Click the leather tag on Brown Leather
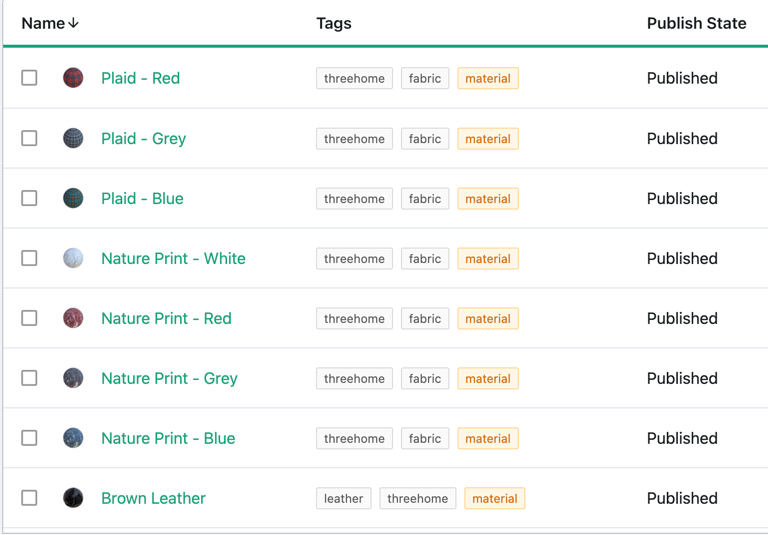Screen dimensions: 768x535 (343, 499)
